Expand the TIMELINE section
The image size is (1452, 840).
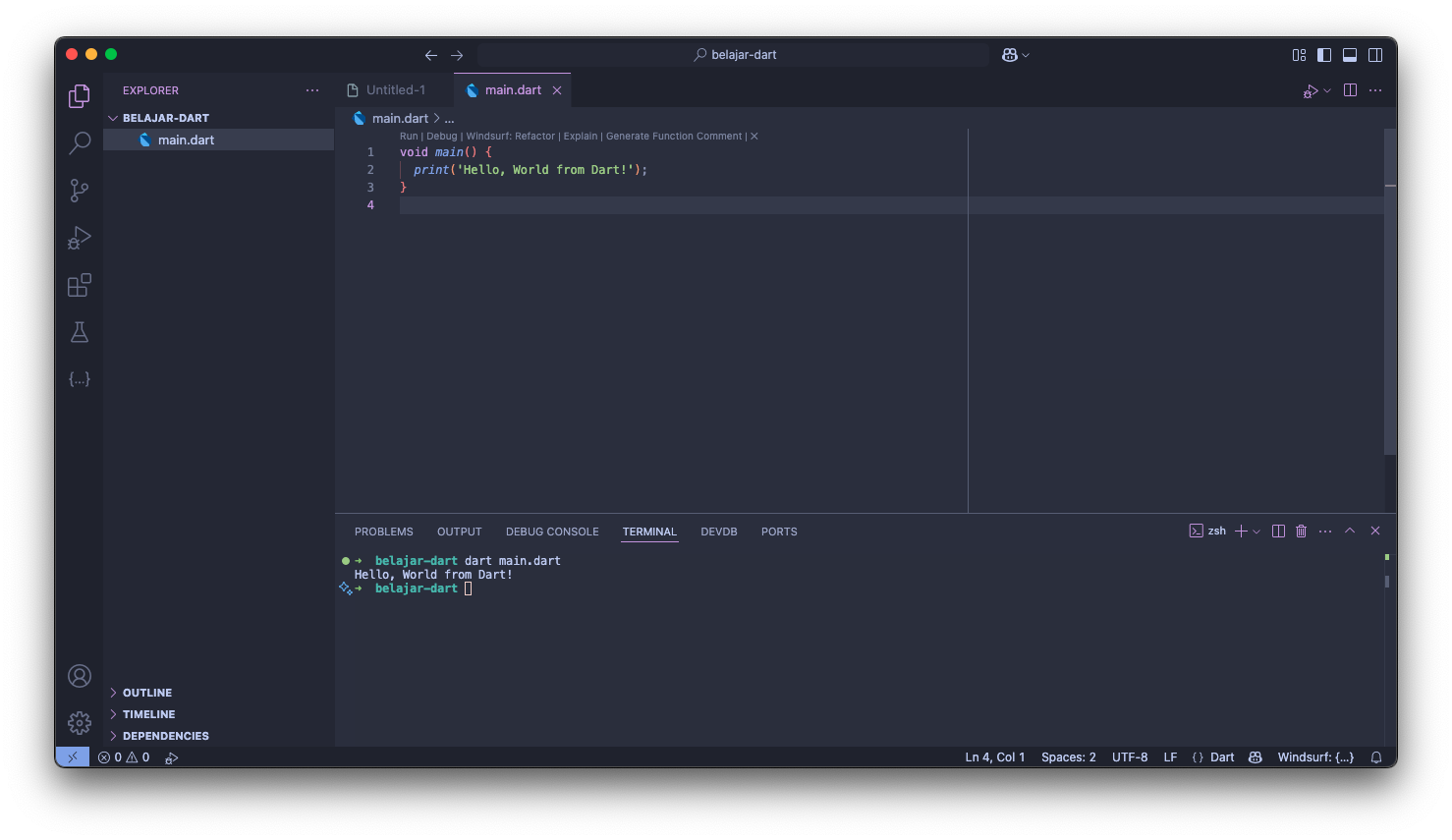tap(148, 714)
